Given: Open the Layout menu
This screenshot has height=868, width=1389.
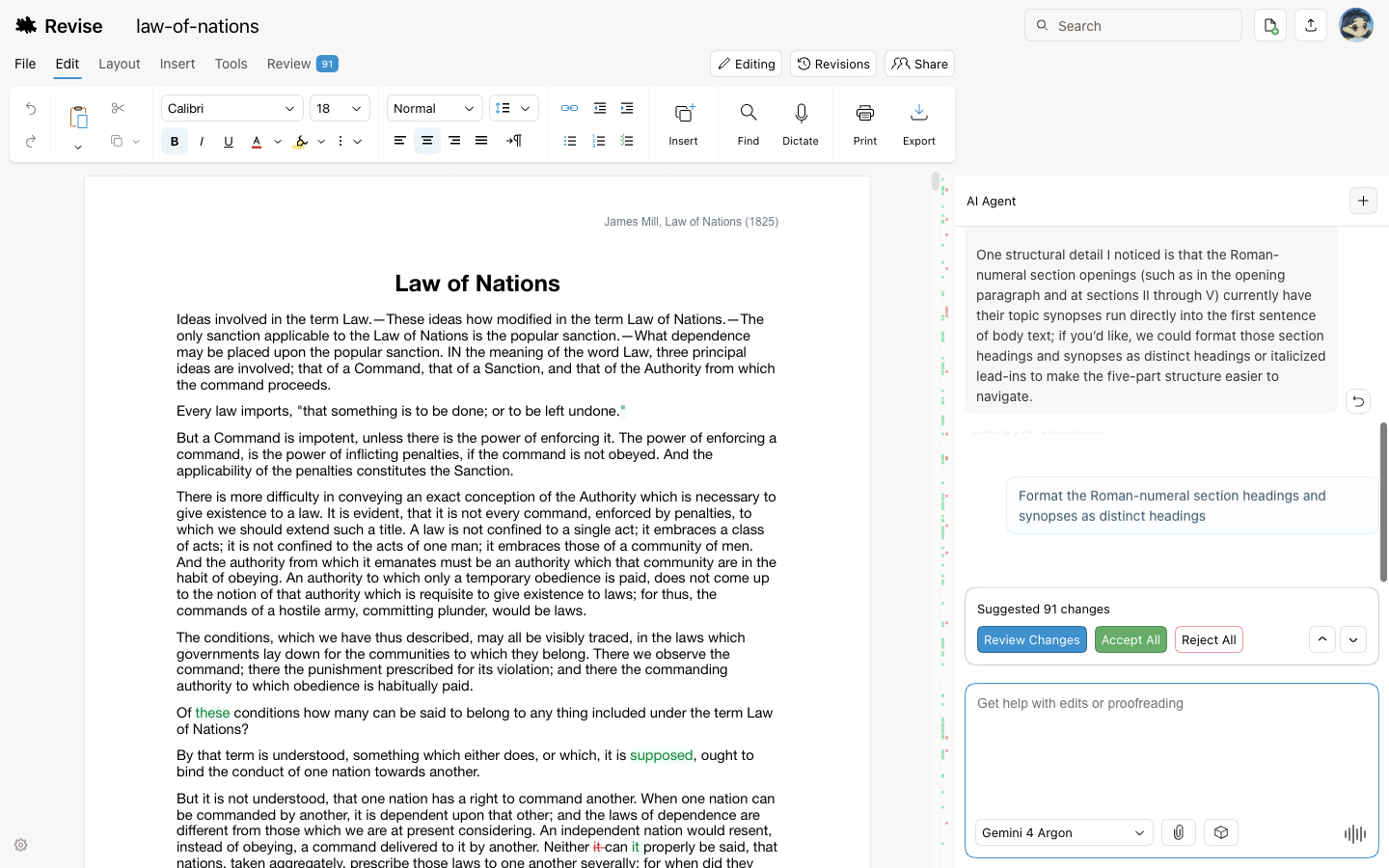Looking at the screenshot, I should tap(120, 64).
